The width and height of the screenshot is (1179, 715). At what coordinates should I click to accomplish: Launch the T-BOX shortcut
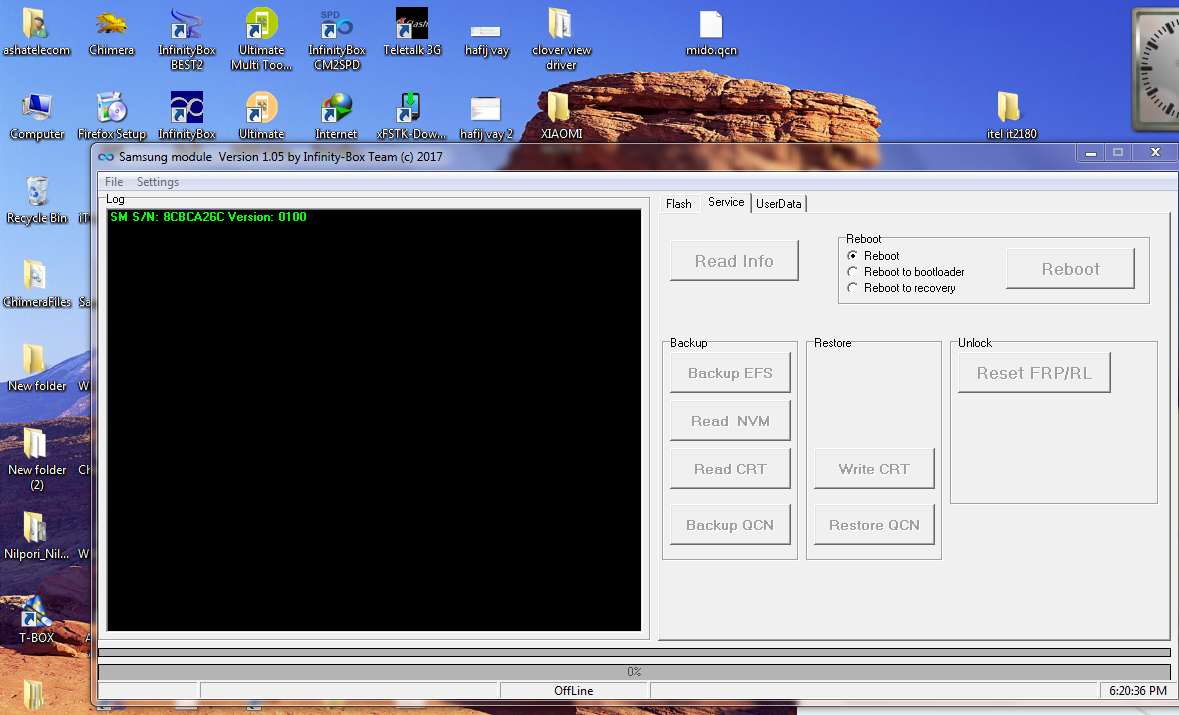point(36,620)
